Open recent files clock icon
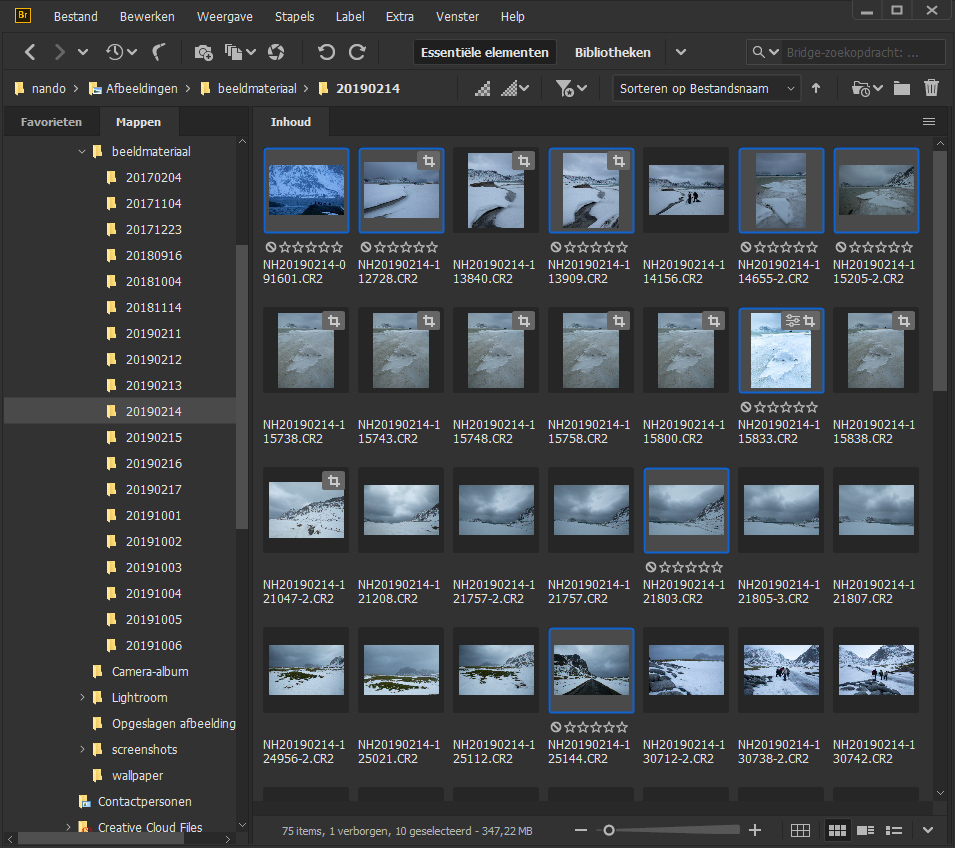 point(115,52)
